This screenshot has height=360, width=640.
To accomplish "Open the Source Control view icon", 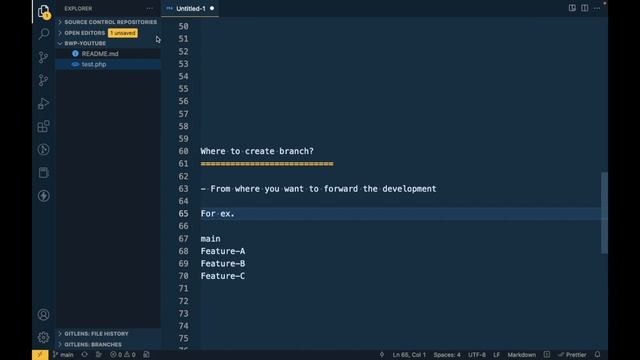I will (43, 57).
